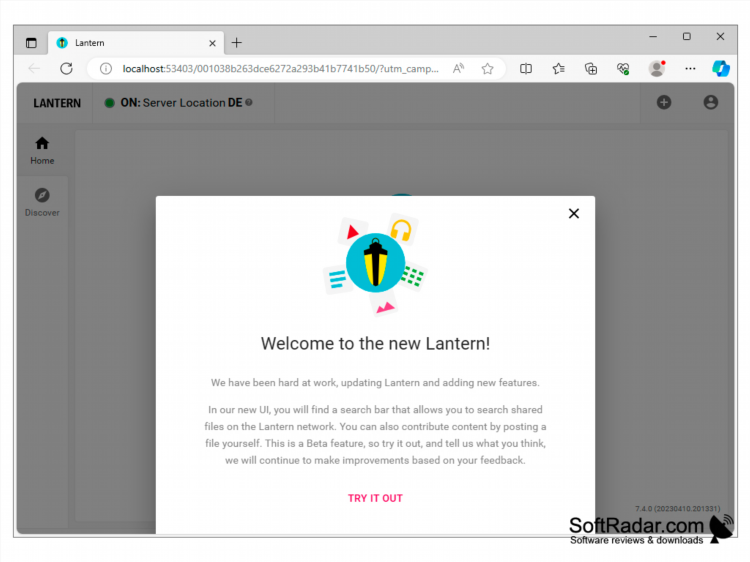Click the LANTERN logo text
The width and height of the screenshot is (750, 562).
pos(57,103)
